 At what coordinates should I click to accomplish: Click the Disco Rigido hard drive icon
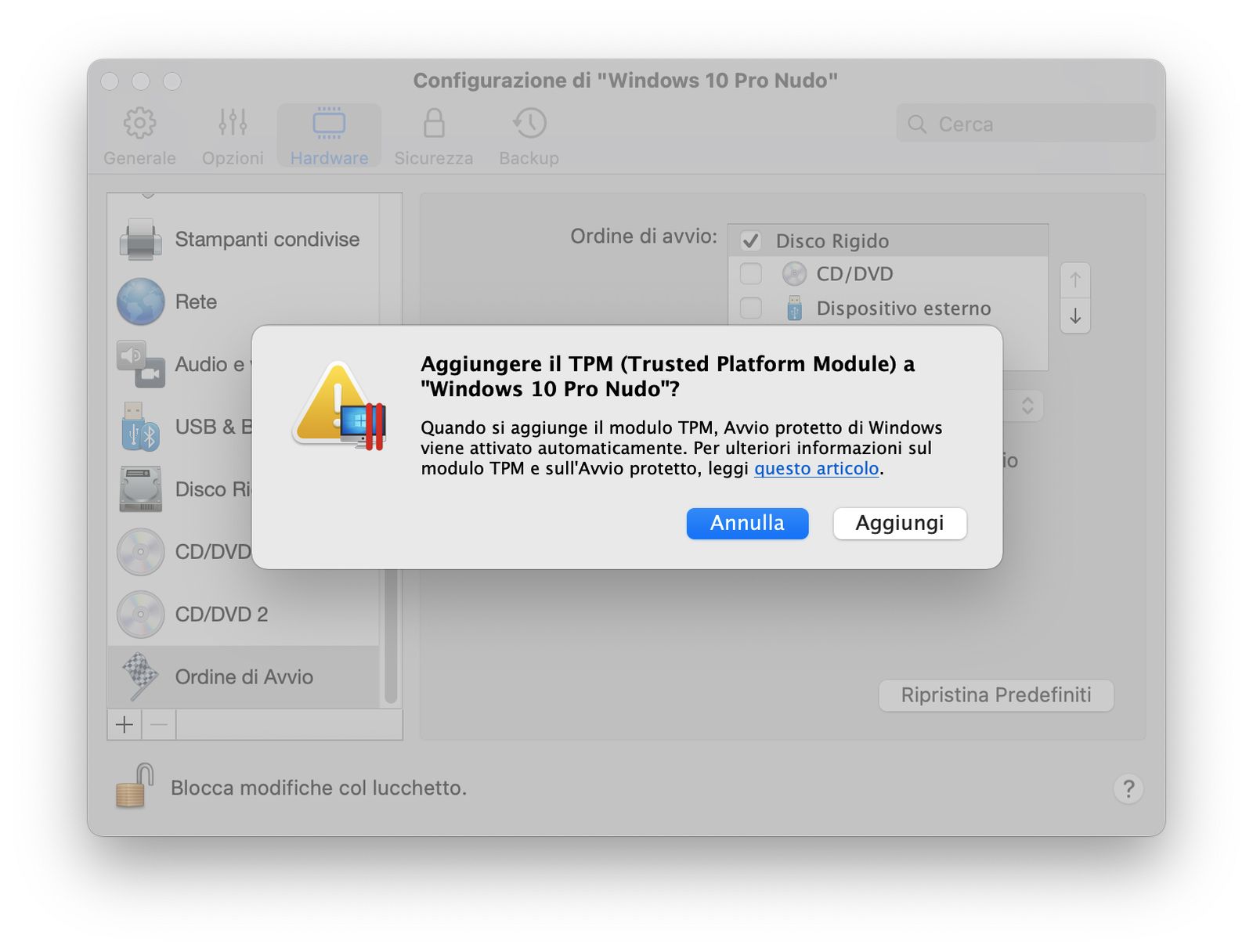click(141, 489)
